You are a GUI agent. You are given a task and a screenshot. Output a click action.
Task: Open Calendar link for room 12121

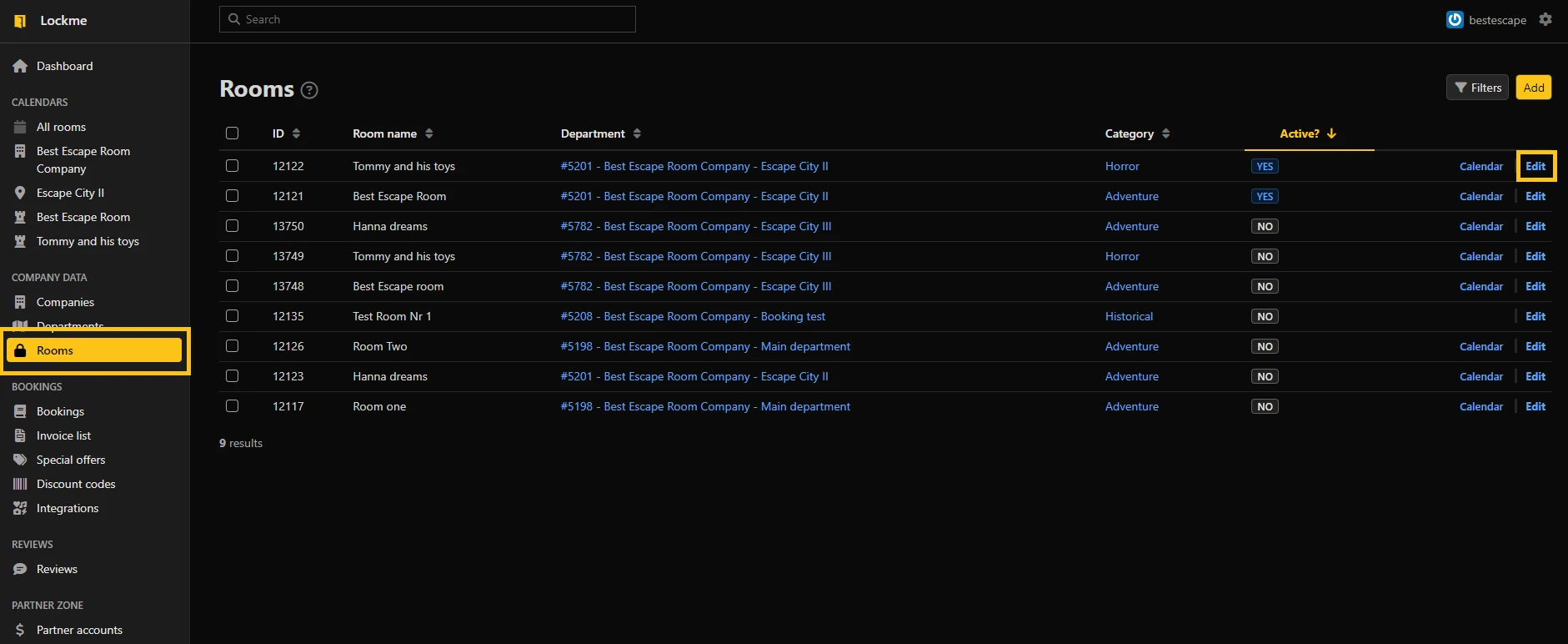1480,197
